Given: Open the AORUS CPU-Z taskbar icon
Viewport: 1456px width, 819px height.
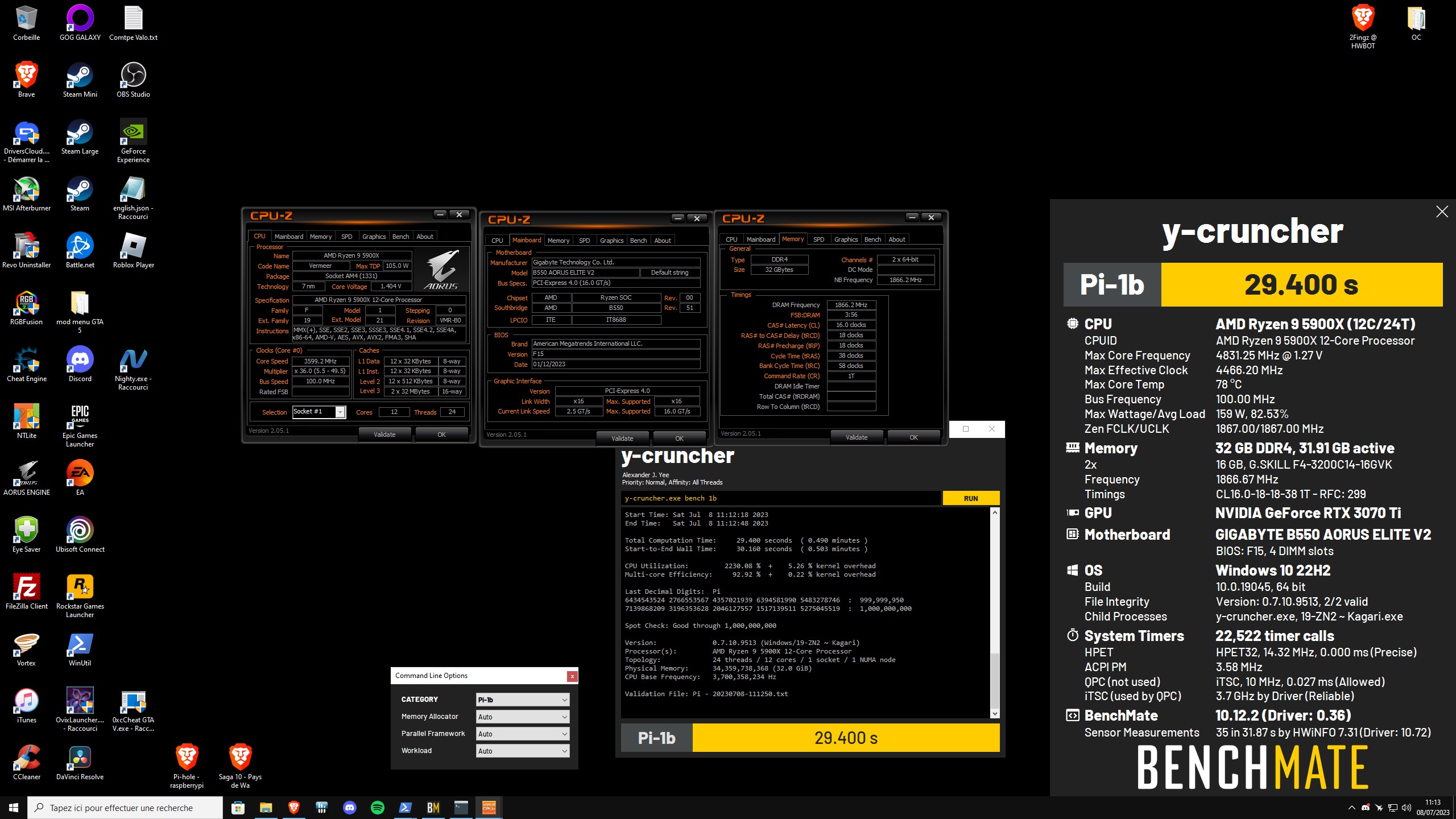Looking at the screenshot, I should coord(489,808).
